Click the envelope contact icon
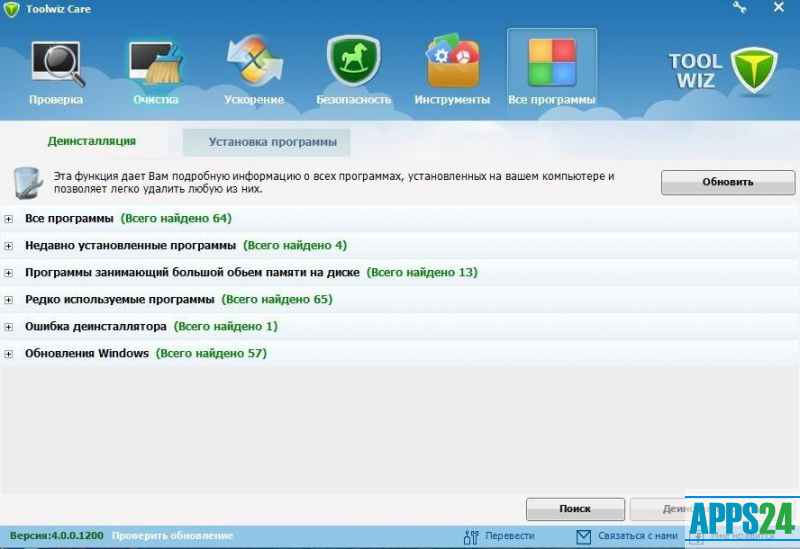Image resolution: width=800 pixels, height=549 pixels. [x=583, y=537]
